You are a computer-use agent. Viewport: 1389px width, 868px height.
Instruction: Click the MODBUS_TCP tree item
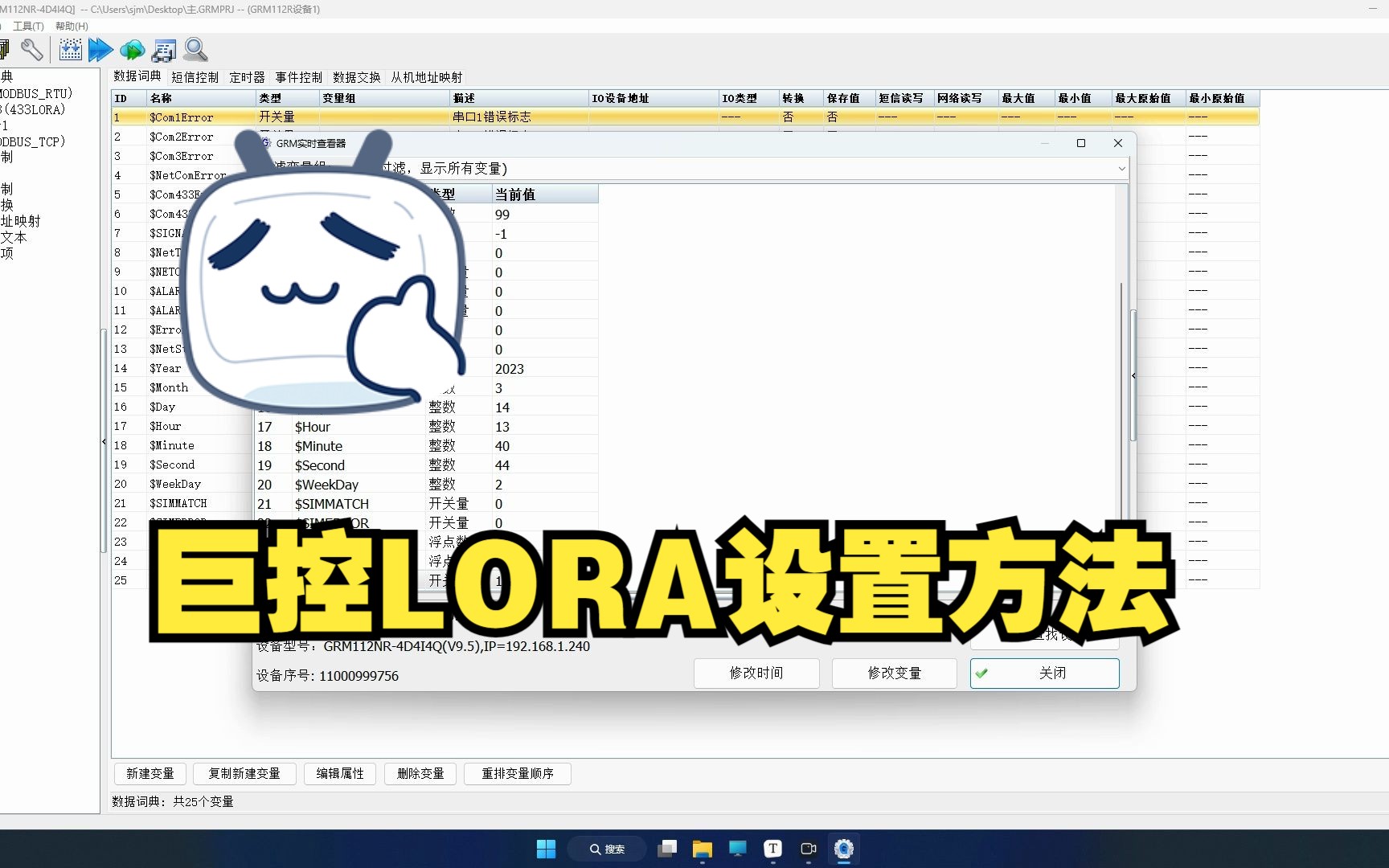coord(33,141)
